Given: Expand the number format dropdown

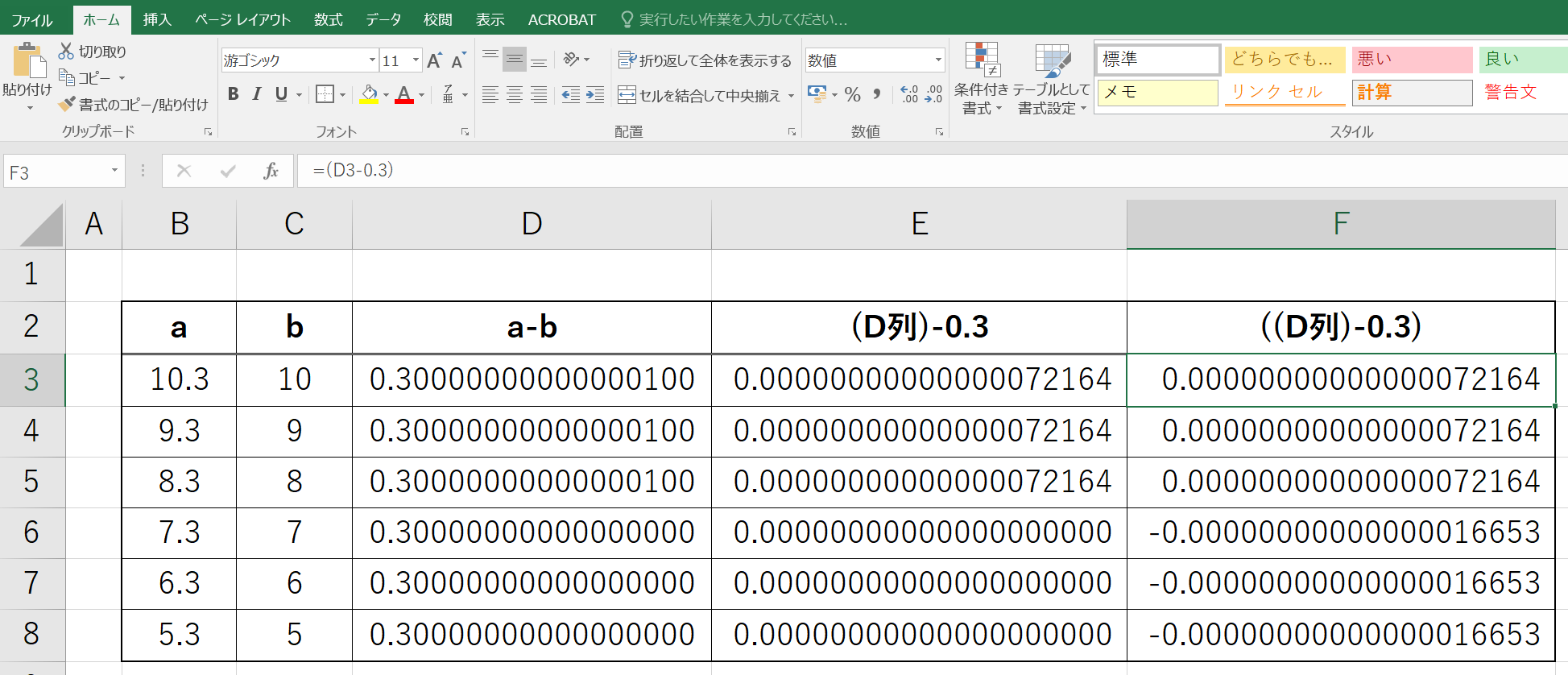Looking at the screenshot, I should pos(938,60).
